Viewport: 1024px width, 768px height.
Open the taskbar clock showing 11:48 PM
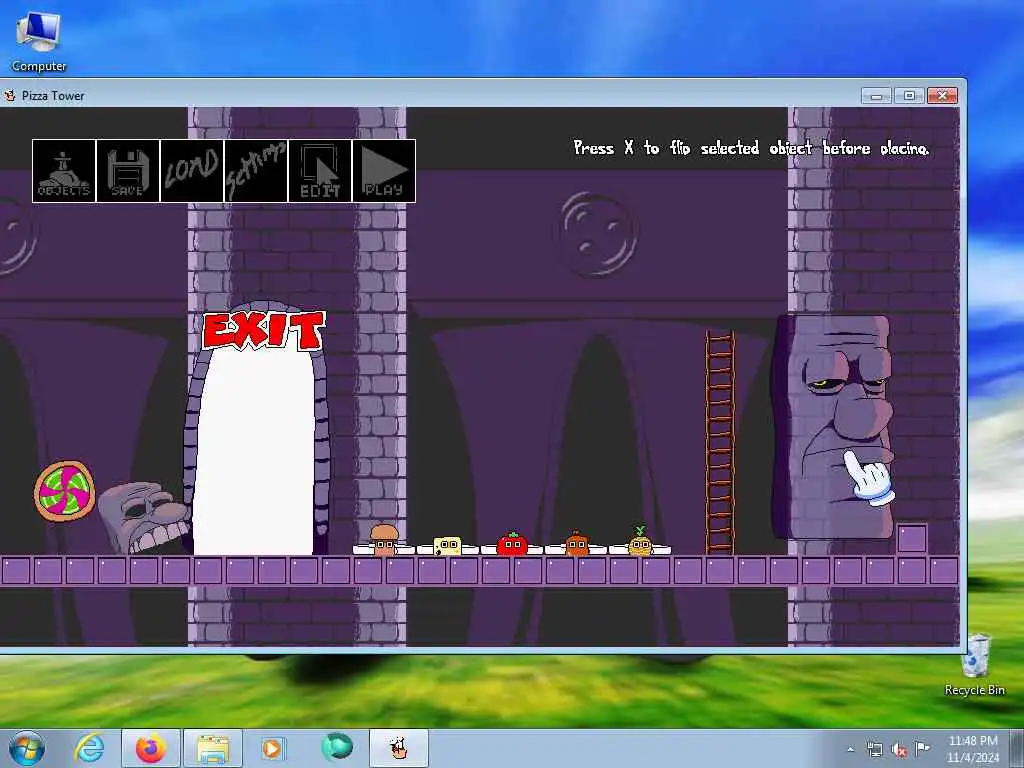pyautogui.click(x=973, y=749)
